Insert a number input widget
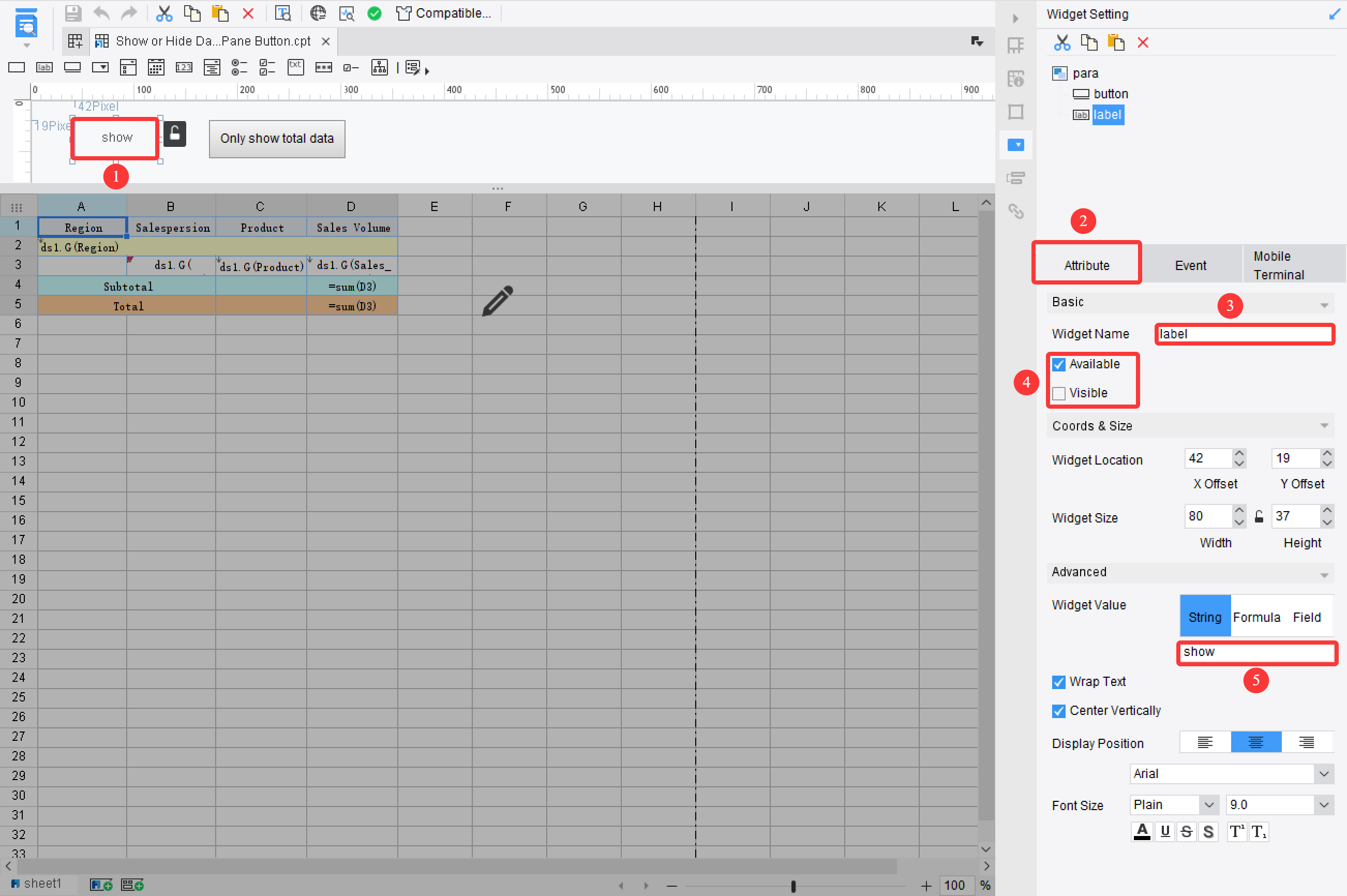 point(184,67)
